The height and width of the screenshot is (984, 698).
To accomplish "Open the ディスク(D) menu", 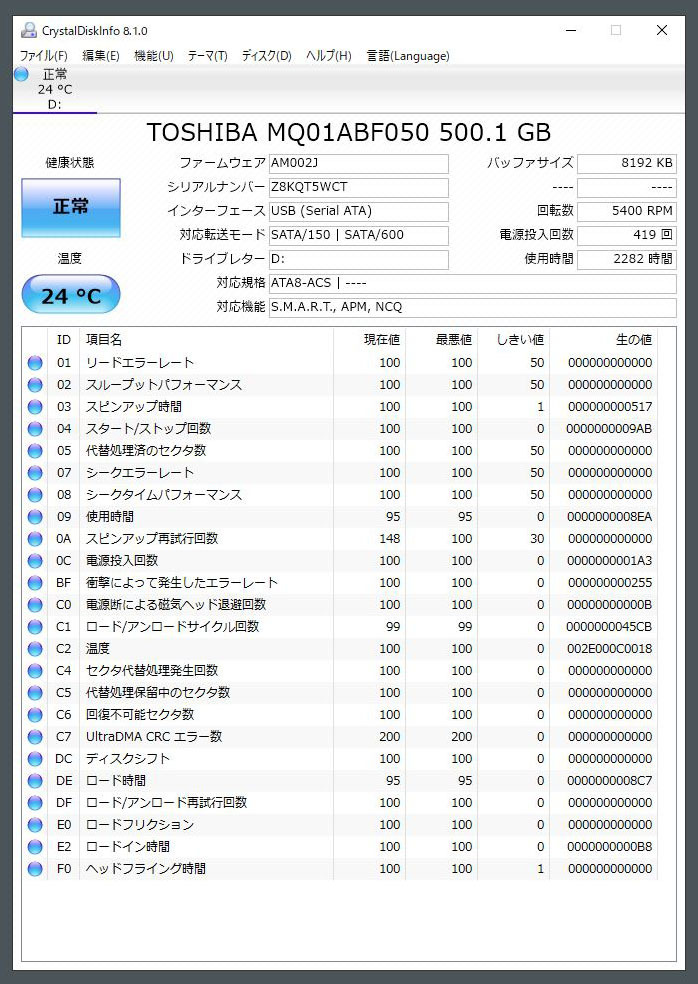I will click(267, 56).
